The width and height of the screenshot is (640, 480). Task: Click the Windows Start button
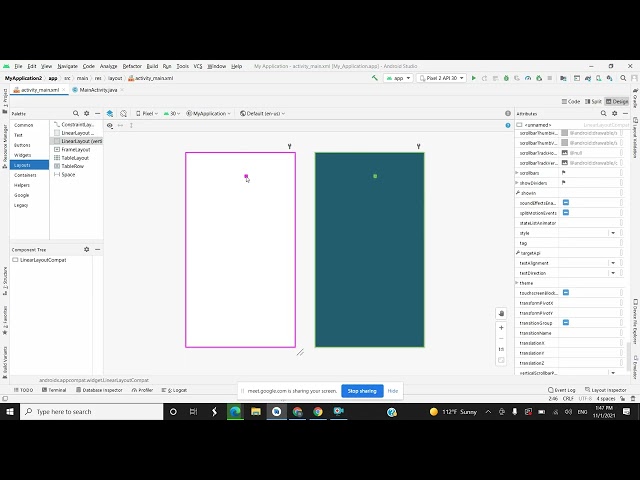[x=9, y=411]
